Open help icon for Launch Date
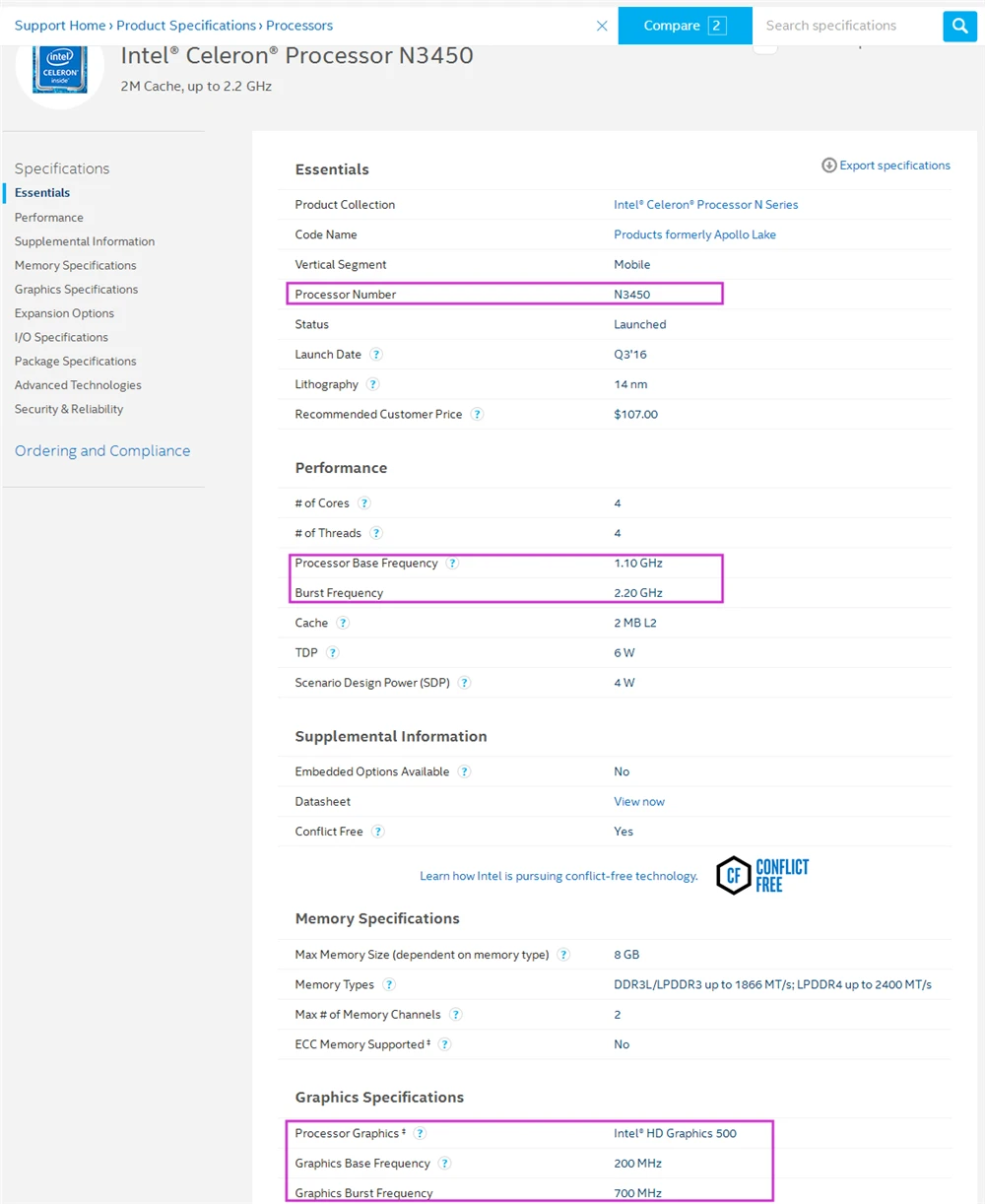This screenshot has width=985, height=1204. point(375,355)
